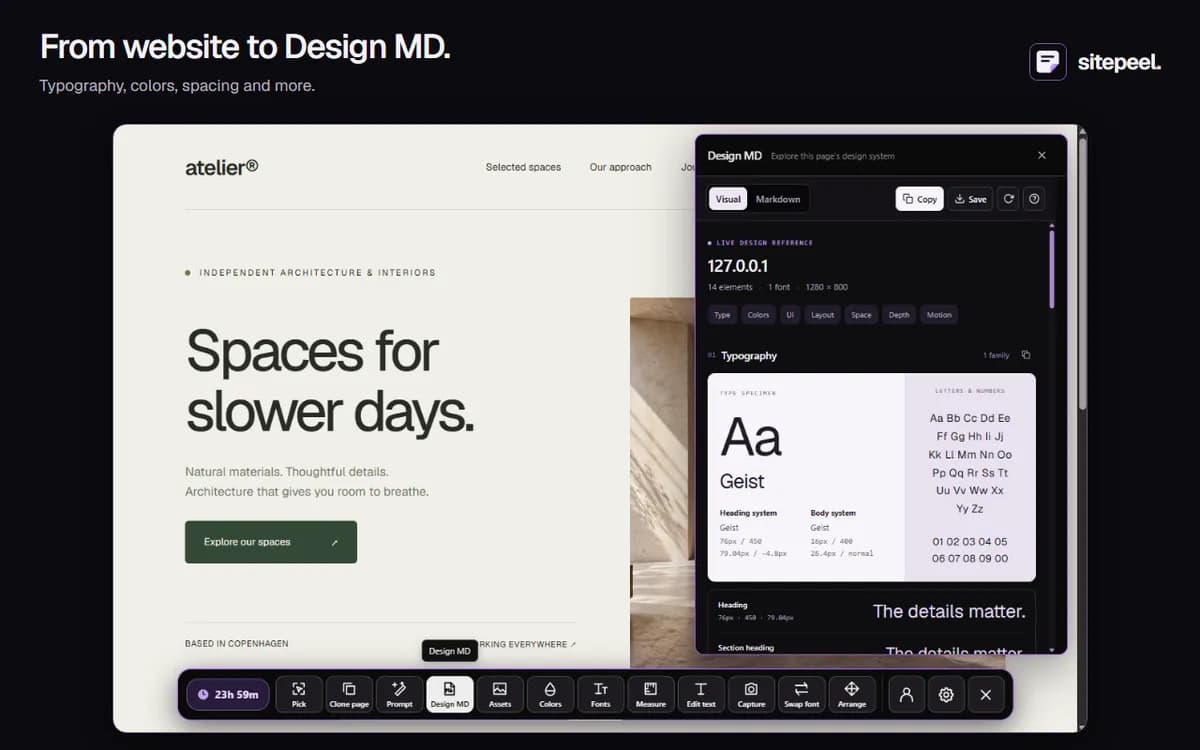Select the Pick tool in bottom toolbar

click(x=299, y=694)
